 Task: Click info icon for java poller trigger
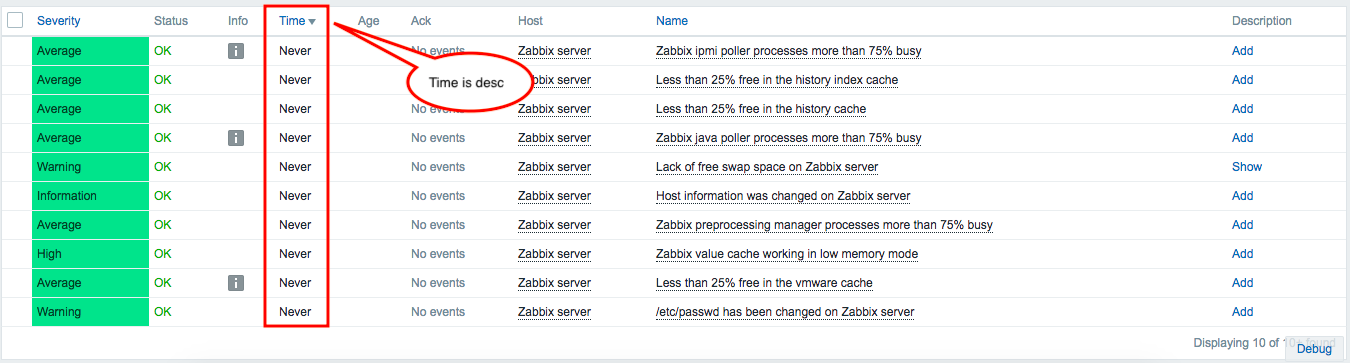[236, 138]
